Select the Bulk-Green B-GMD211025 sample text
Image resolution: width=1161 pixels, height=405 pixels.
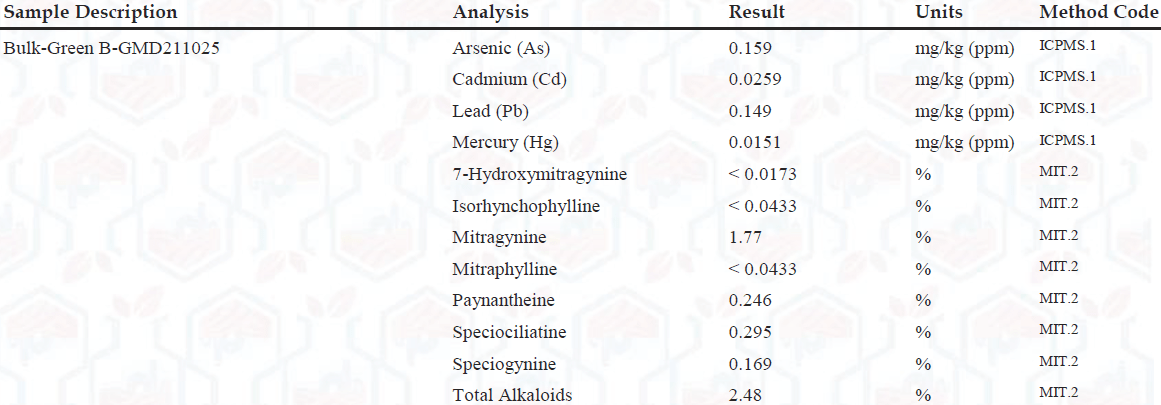112,47
